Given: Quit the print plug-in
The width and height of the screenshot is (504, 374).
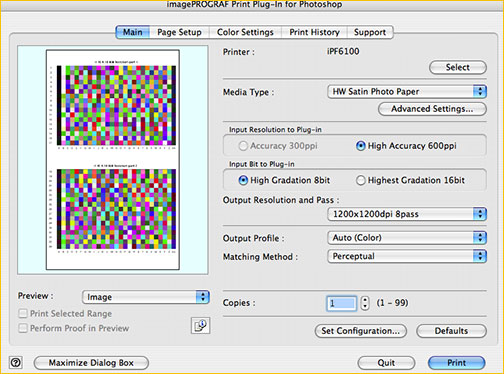Looking at the screenshot, I should [386, 363].
